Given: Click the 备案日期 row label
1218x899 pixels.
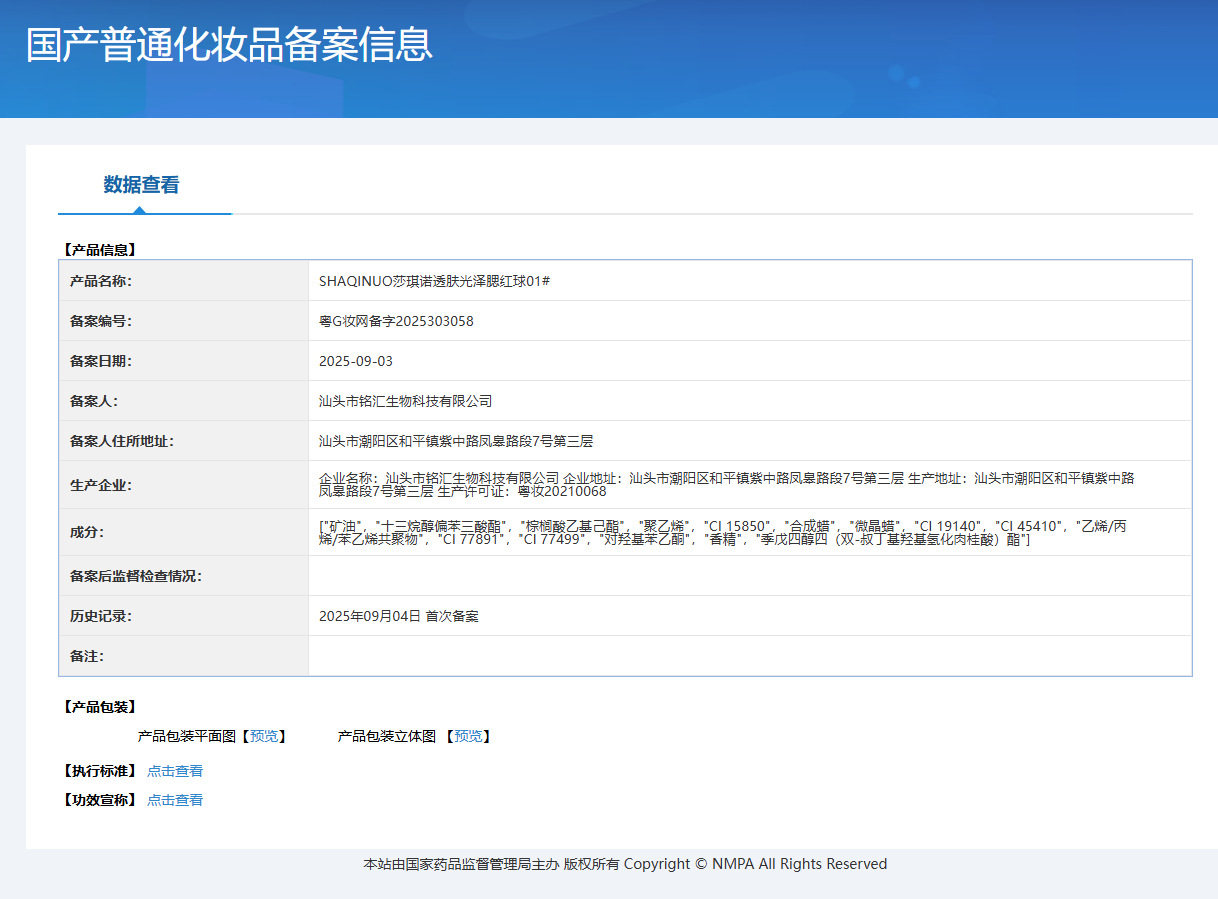Looking at the screenshot, I should pos(101,361).
